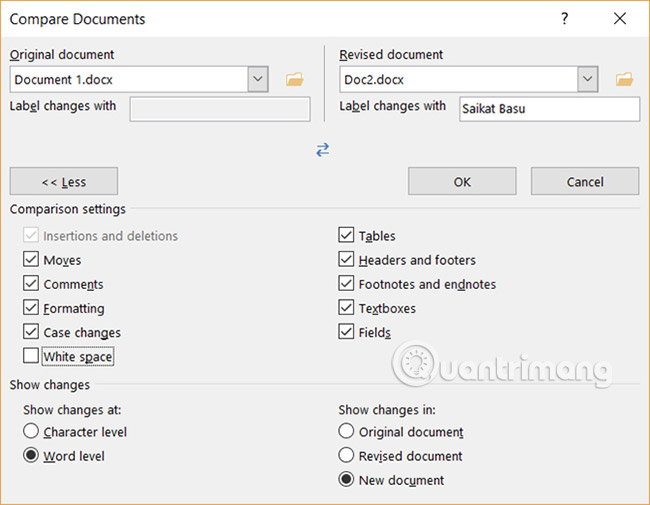The image size is (650, 505).
Task: Uncheck the Tables checkbox
Action: [x=347, y=236]
